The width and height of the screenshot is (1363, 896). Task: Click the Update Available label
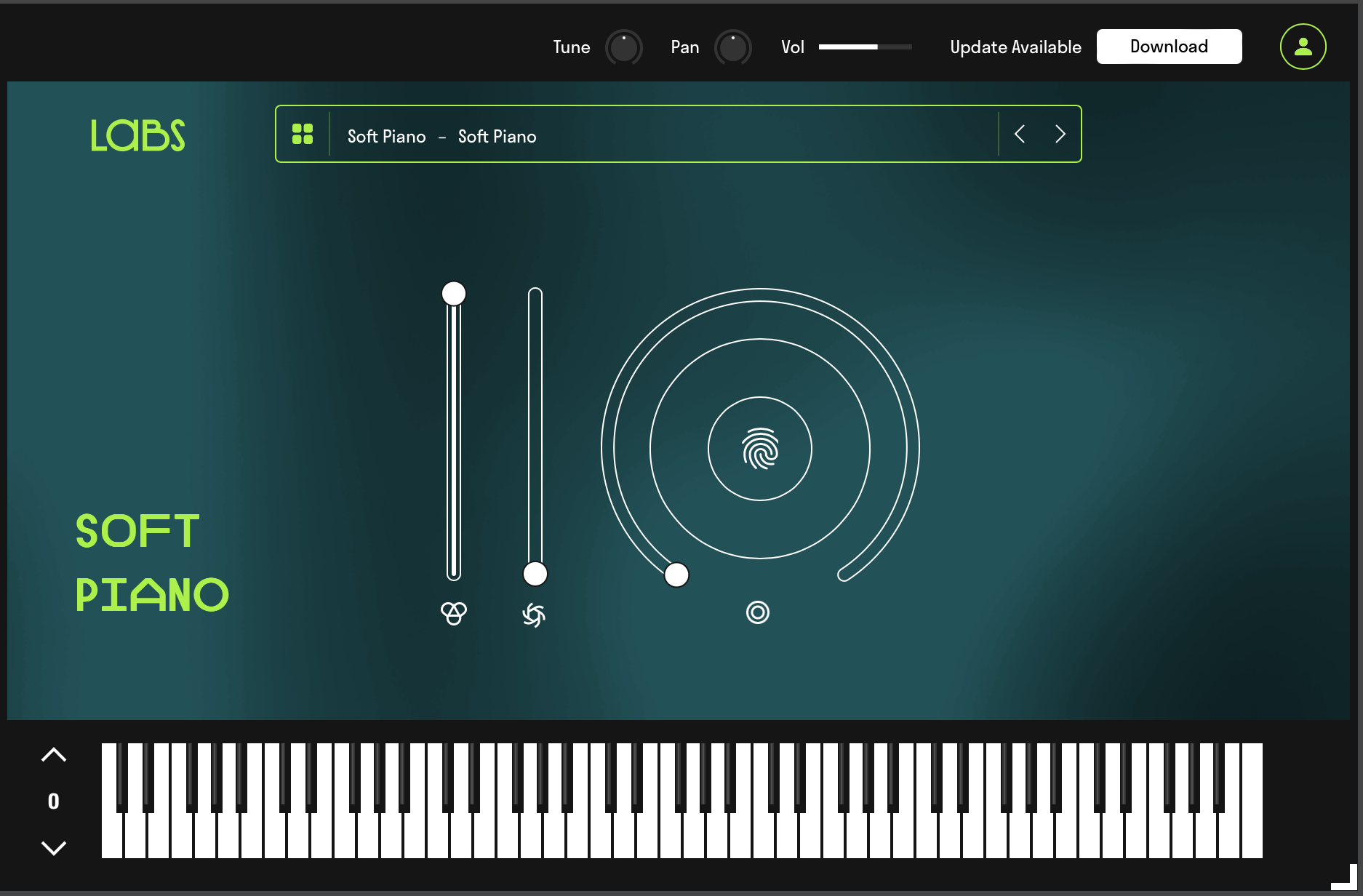point(1015,47)
